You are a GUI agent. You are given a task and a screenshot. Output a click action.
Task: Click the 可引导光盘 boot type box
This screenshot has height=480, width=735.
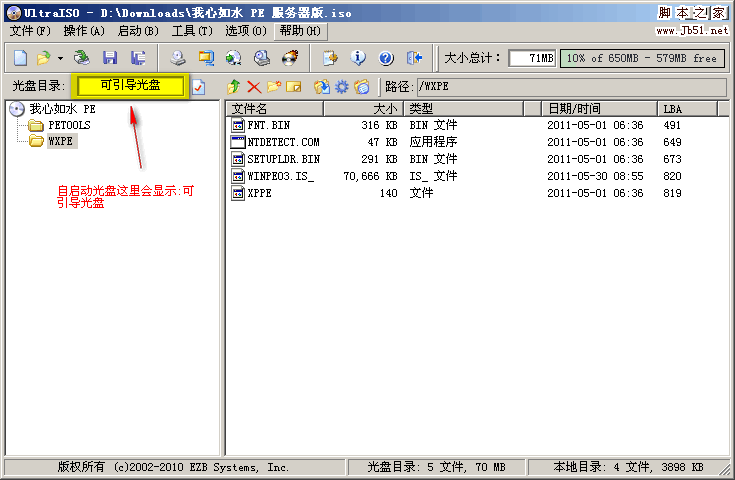point(130,85)
